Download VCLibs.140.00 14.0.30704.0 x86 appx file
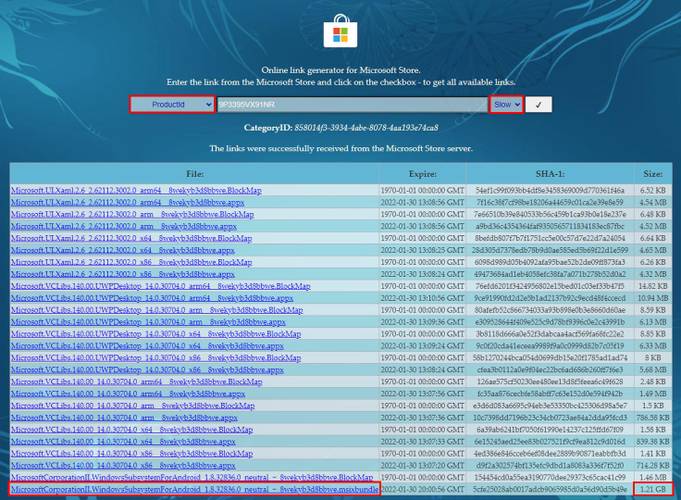 (123, 465)
